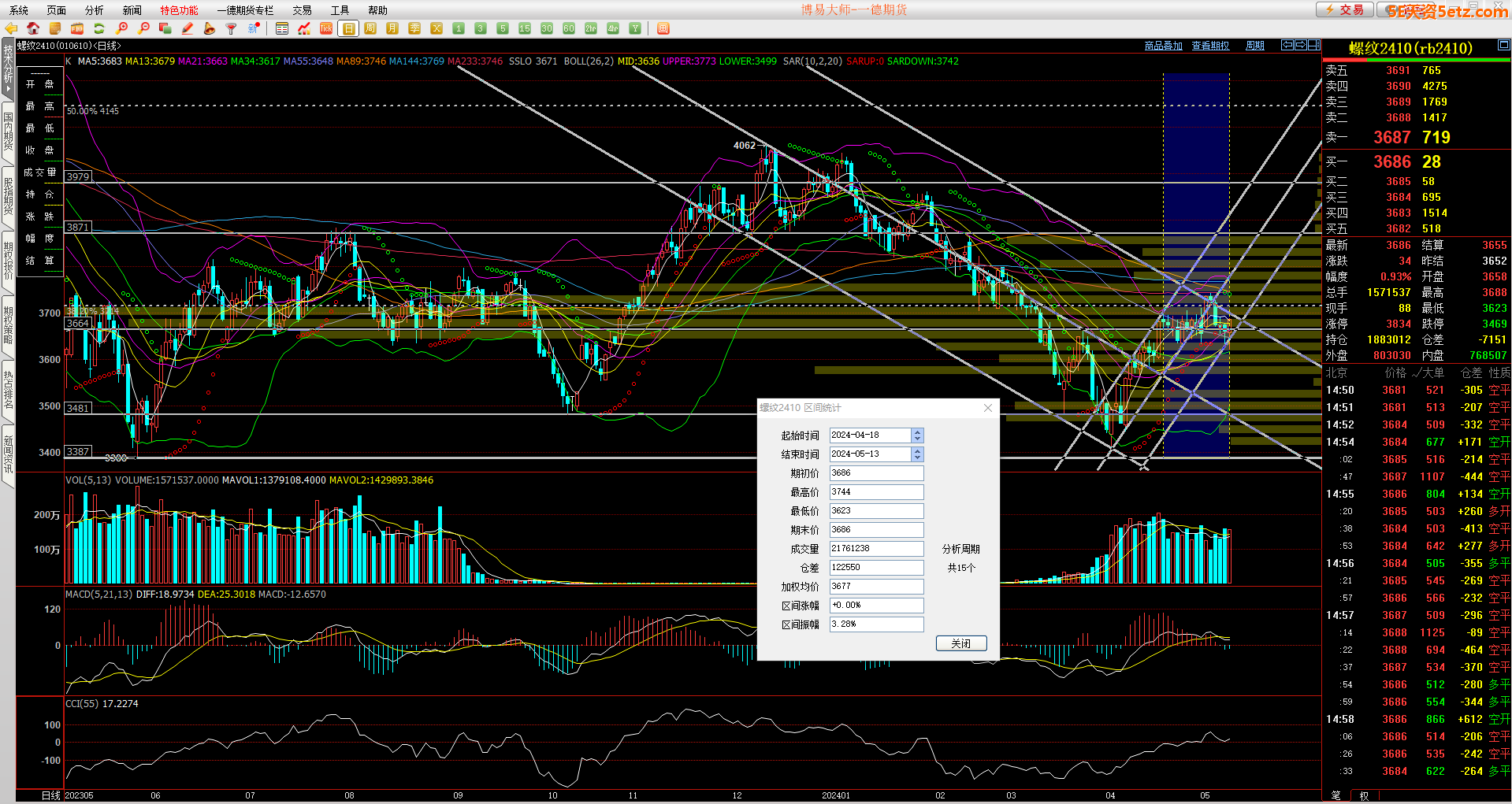Select the daily (日) period icon

pos(348,28)
